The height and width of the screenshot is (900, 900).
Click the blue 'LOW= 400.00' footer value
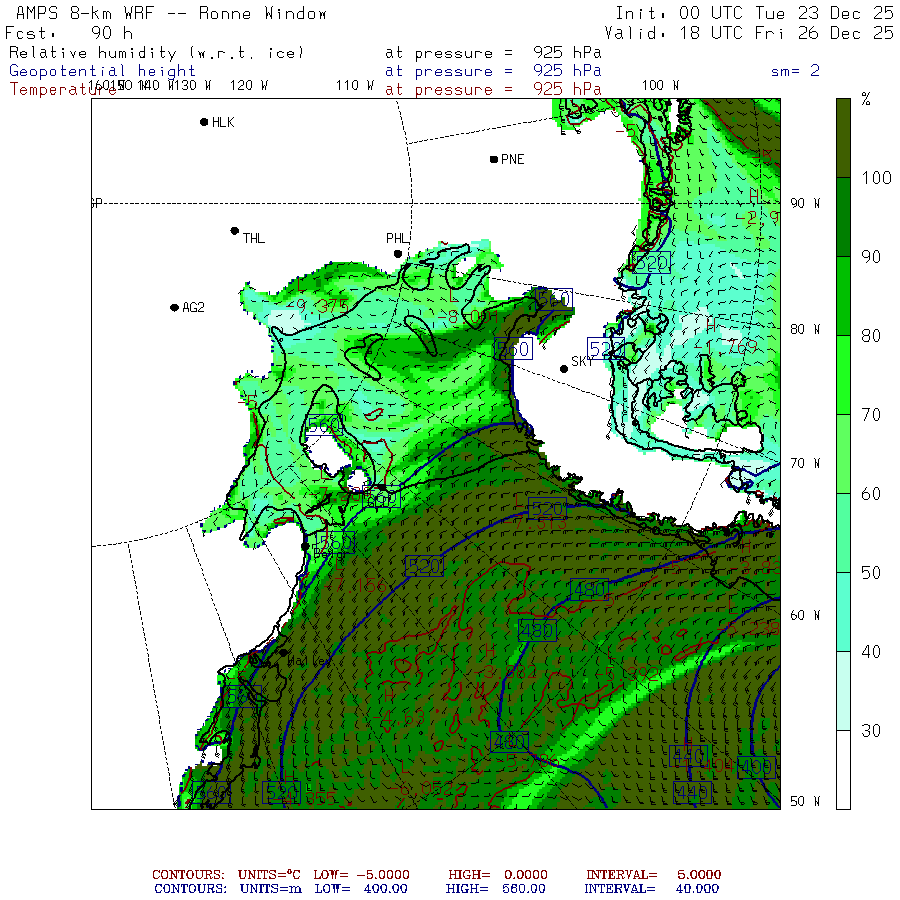(x=361, y=889)
